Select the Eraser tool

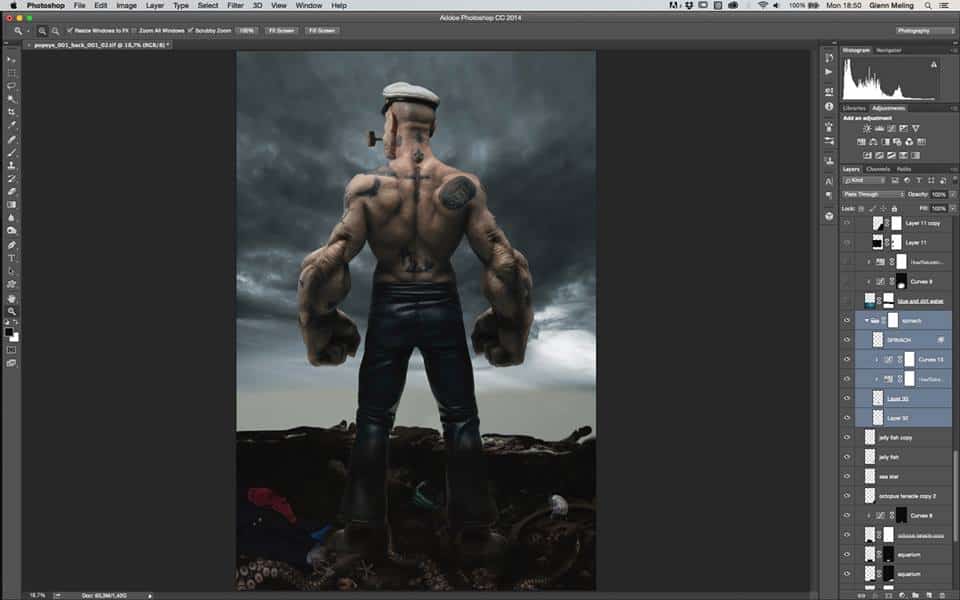point(12,191)
